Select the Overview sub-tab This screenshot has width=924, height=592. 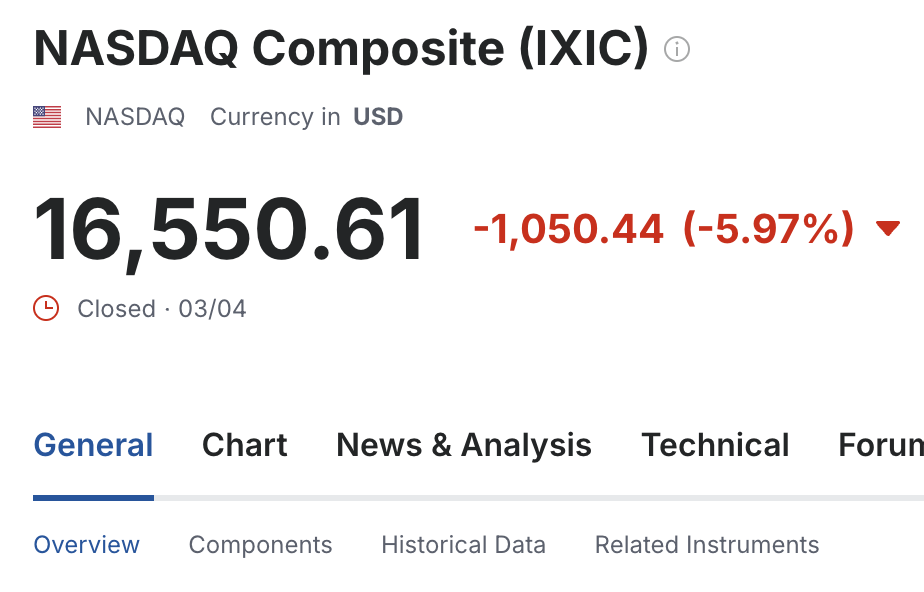(87, 545)
